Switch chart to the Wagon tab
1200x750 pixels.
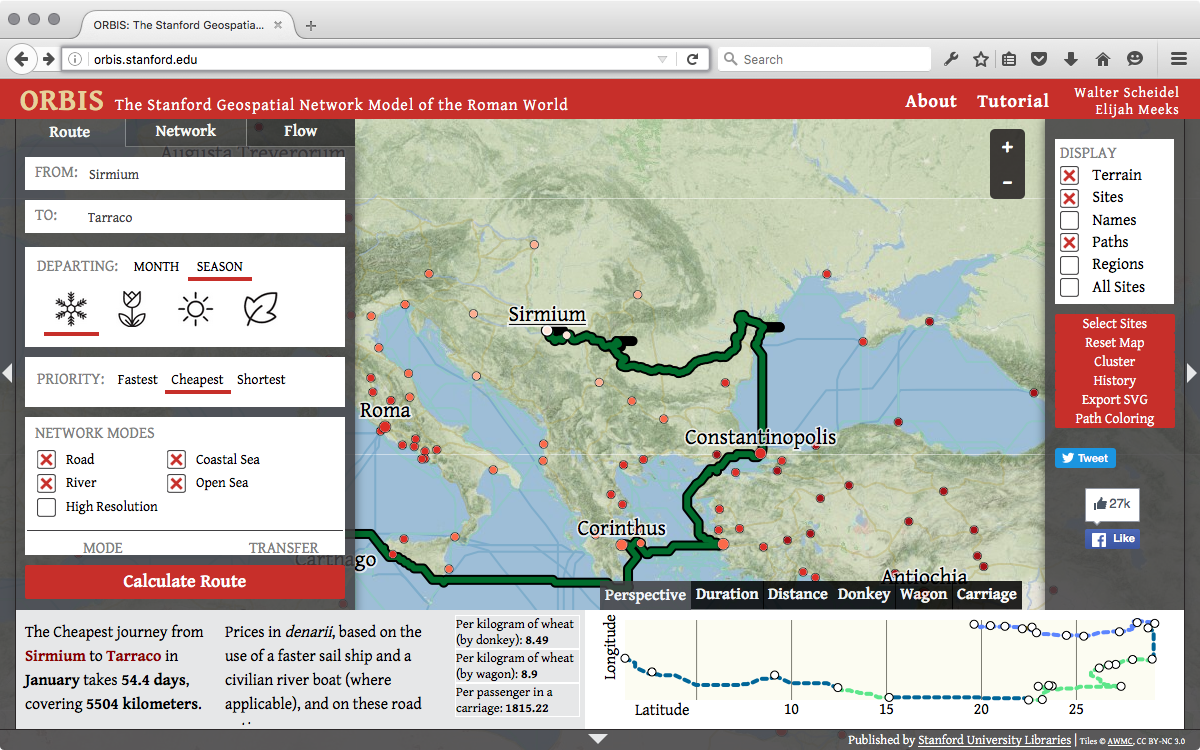923,594
